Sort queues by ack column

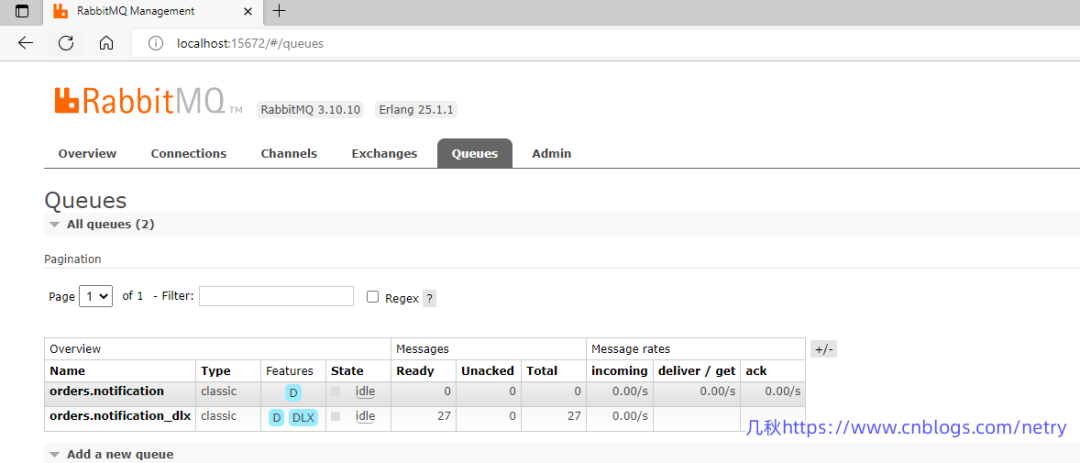pyautogui.click(x=756, y=371)
